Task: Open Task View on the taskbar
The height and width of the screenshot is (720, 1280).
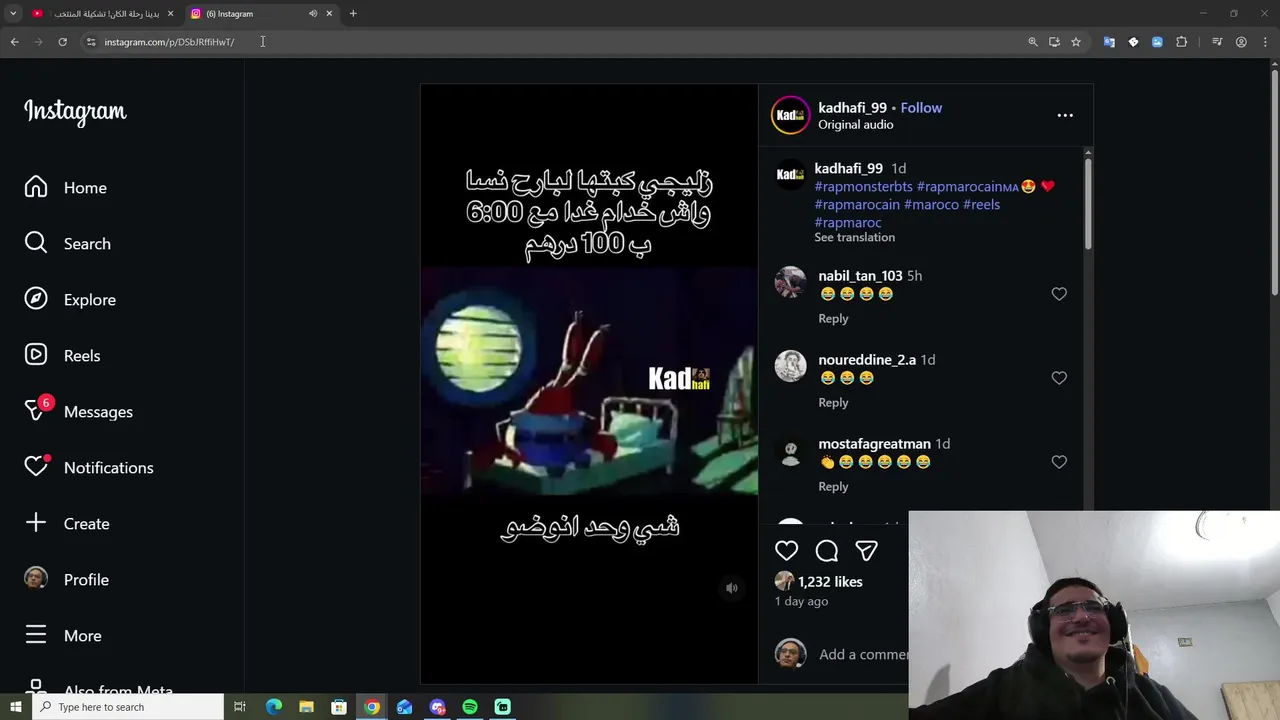Action: [x=240, y=707]
